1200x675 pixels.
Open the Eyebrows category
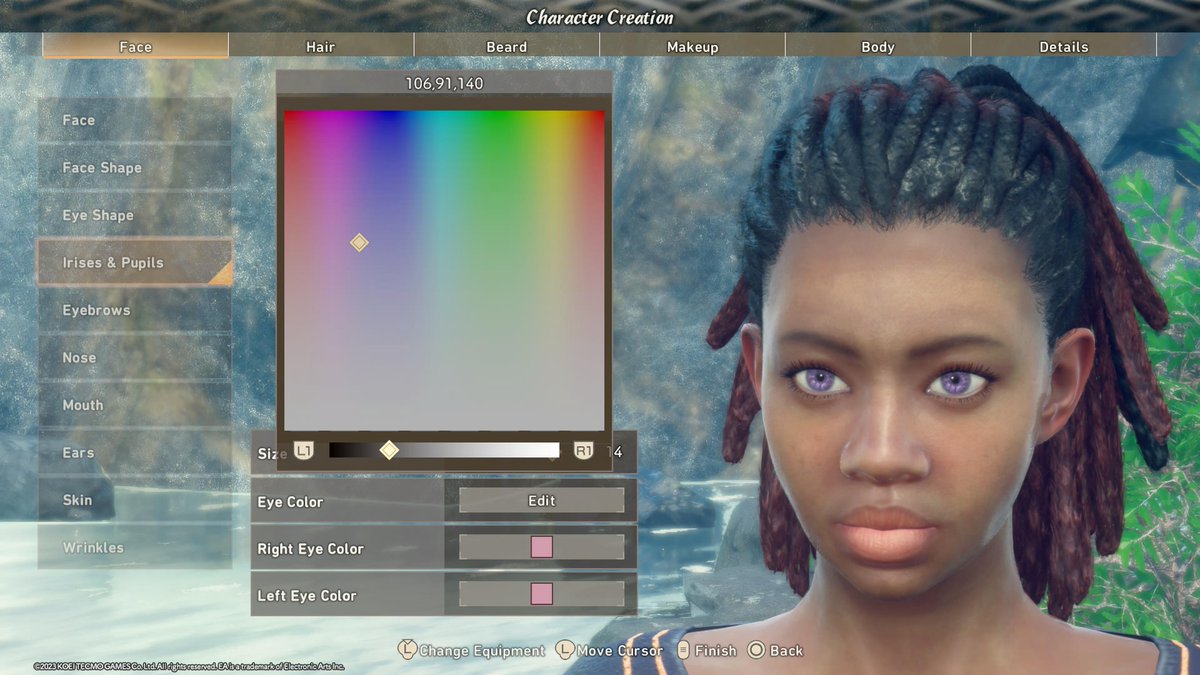pyautogui.click(x=134, y=310)
